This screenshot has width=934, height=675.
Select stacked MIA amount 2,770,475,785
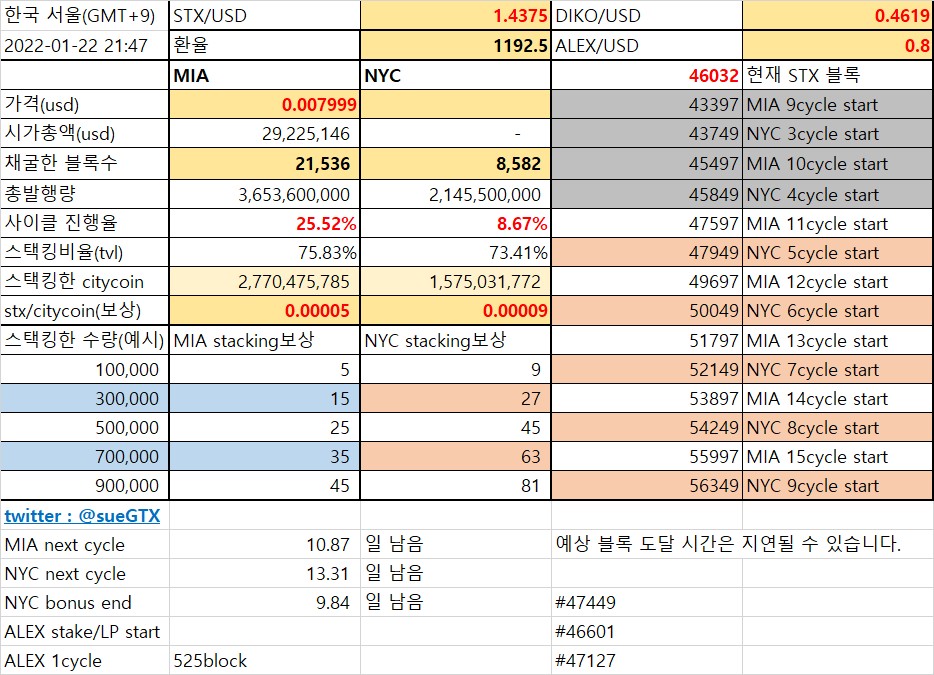[264, 281]
